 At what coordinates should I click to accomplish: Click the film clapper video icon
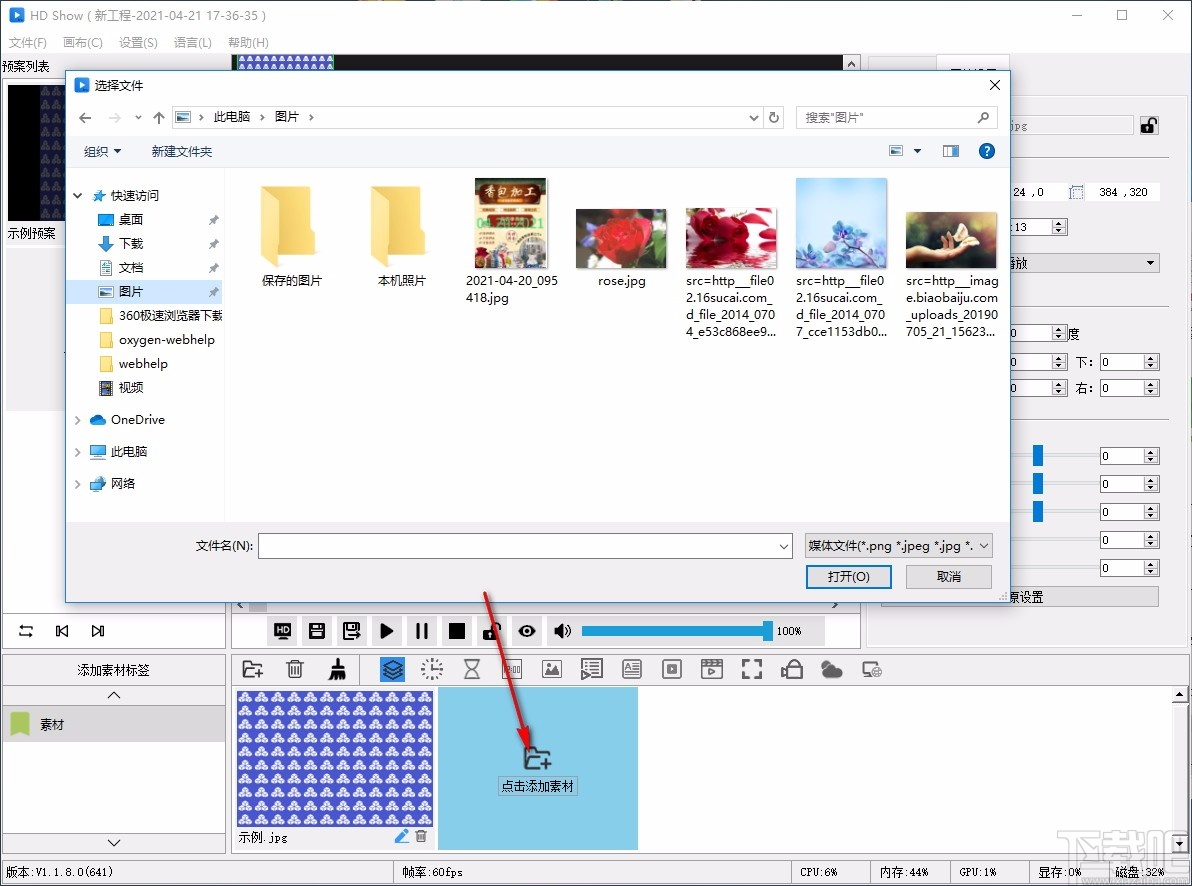pos(712,669)
